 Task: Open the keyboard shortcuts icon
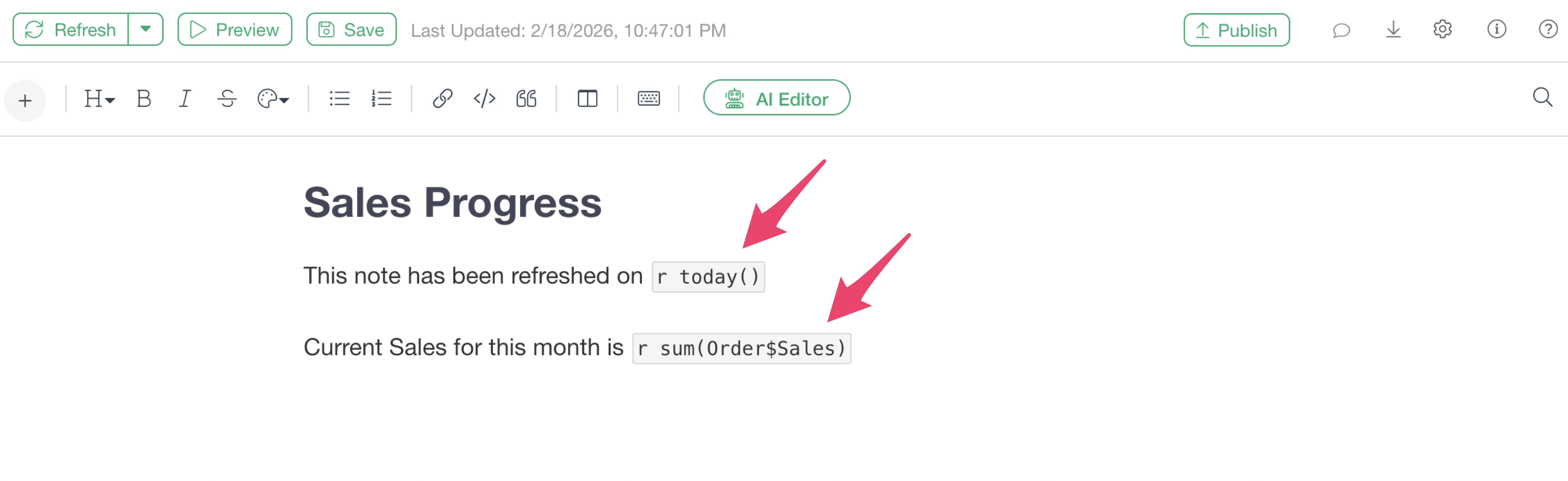pos(648,99)
